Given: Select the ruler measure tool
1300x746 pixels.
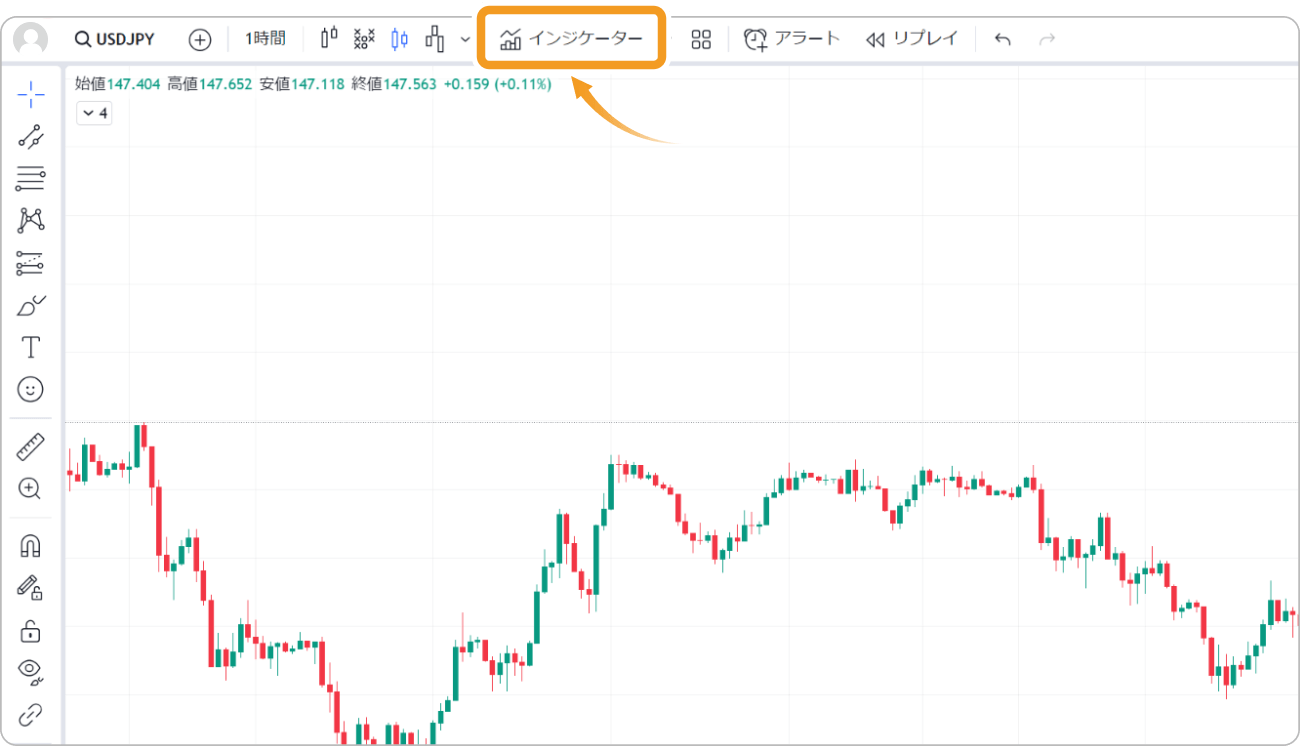Looking at the screenshot, I should (x=31, y=446).
